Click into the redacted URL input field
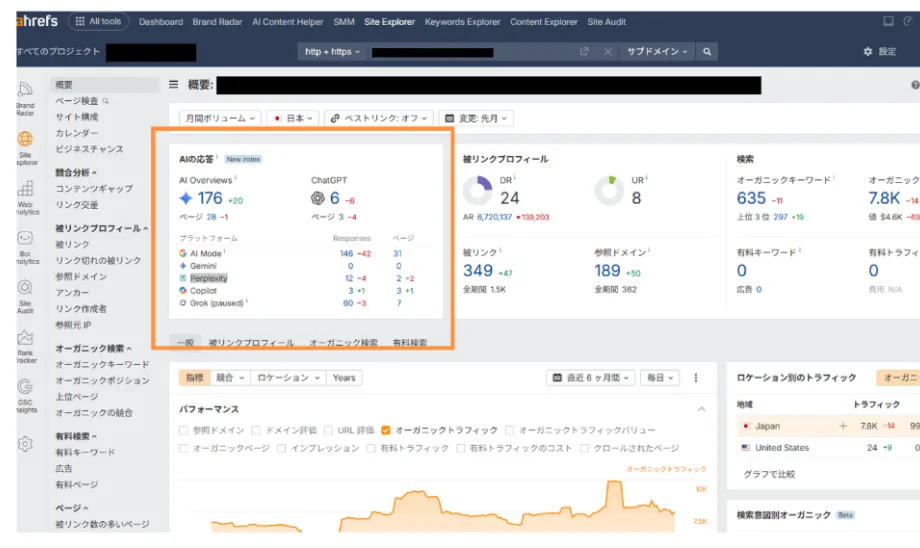 473,52
